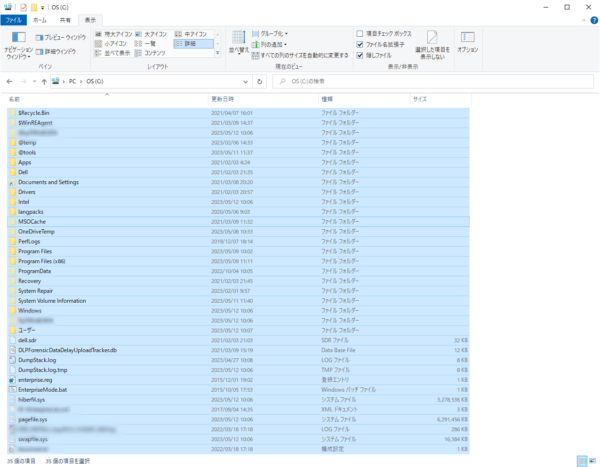Switch to the View tab

pos(90,20)
